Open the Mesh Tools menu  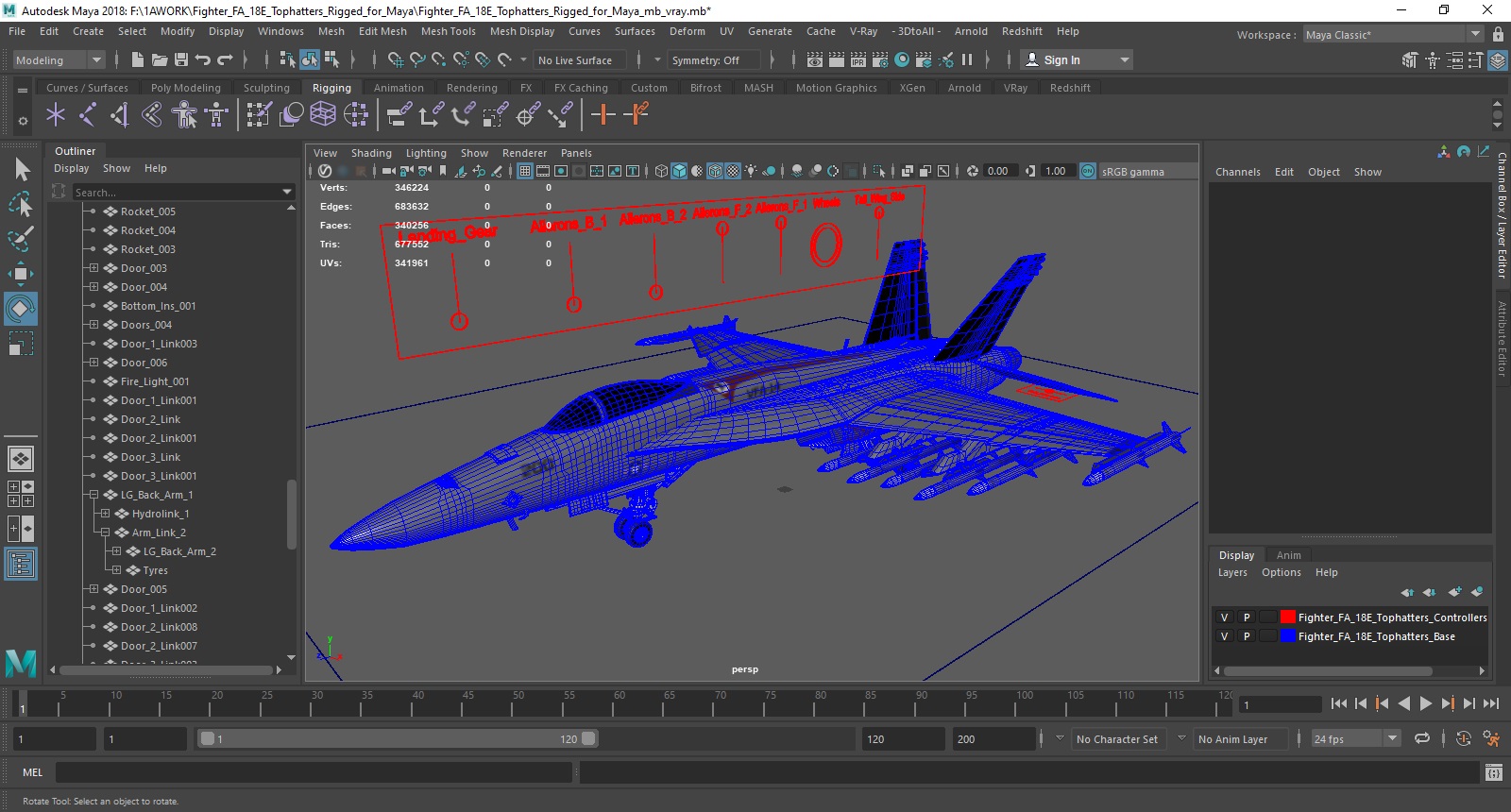click(448, 31)
